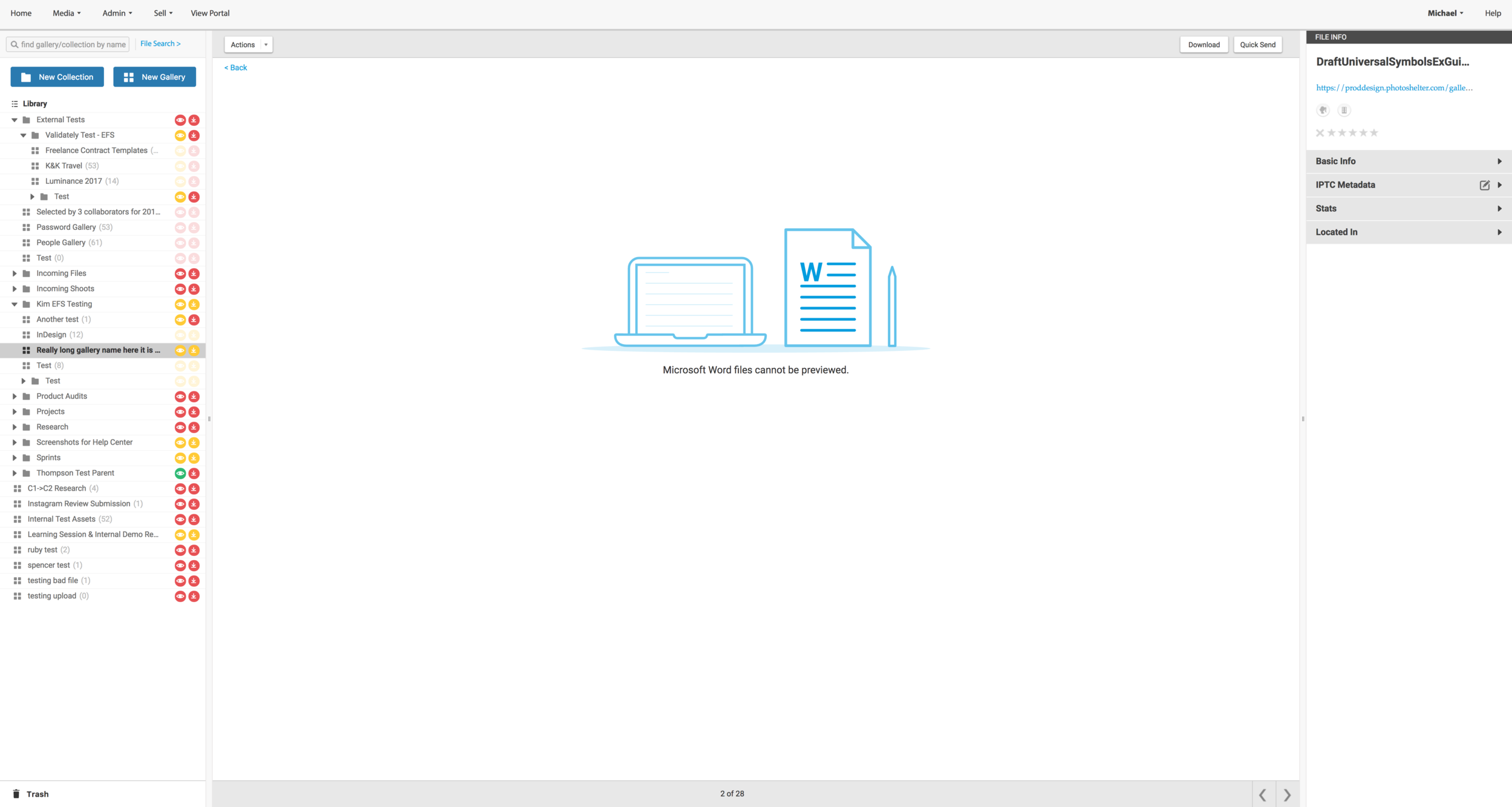Click the download icon for ruby test gallery
The height and width of the screenshot is (807, 1512).
tap(194, 550)
